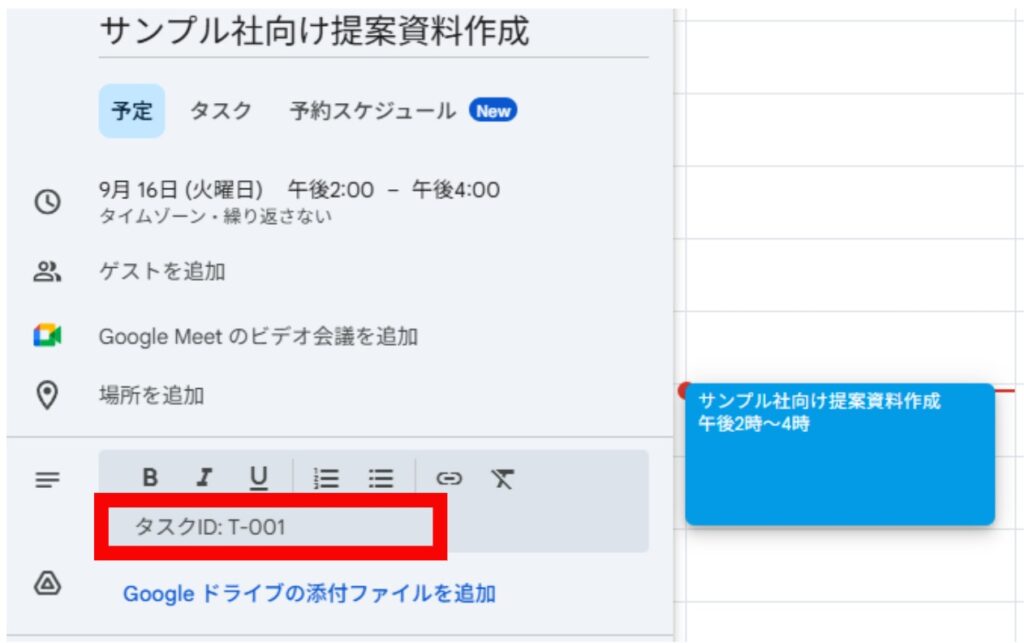Click ゲストを追加 to add guests

coord(162,271)
